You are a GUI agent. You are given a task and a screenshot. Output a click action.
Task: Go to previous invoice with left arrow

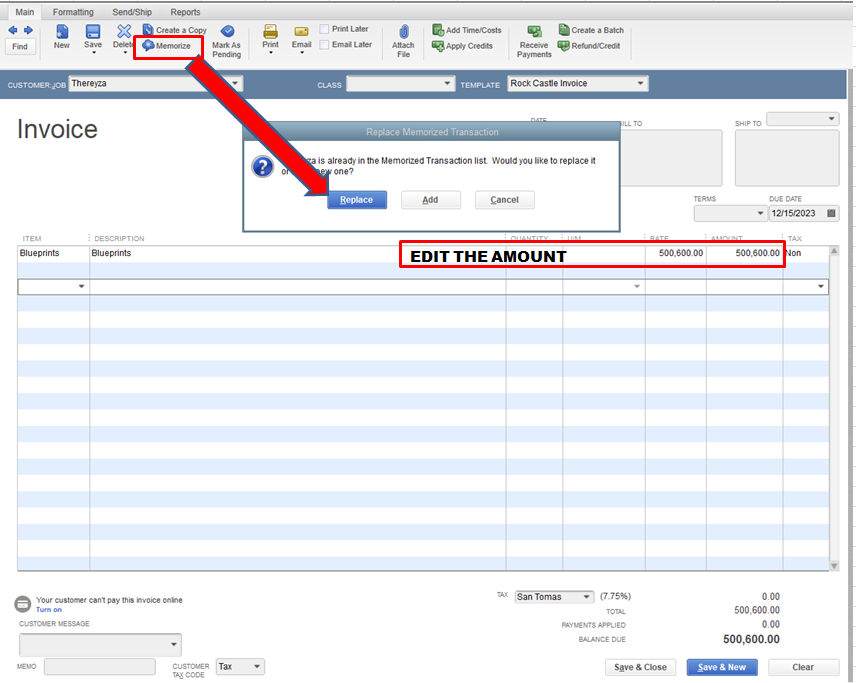pos(13,30)
